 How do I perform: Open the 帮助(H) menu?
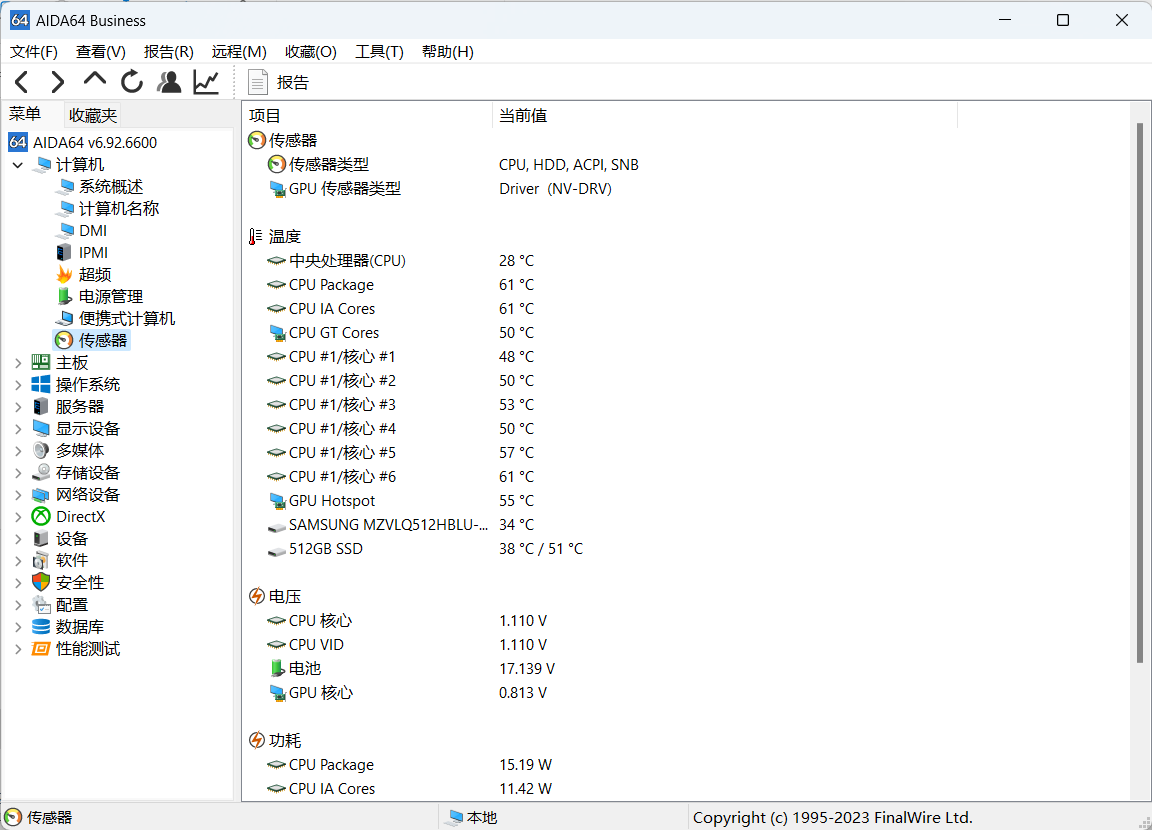tap(447, 52)
